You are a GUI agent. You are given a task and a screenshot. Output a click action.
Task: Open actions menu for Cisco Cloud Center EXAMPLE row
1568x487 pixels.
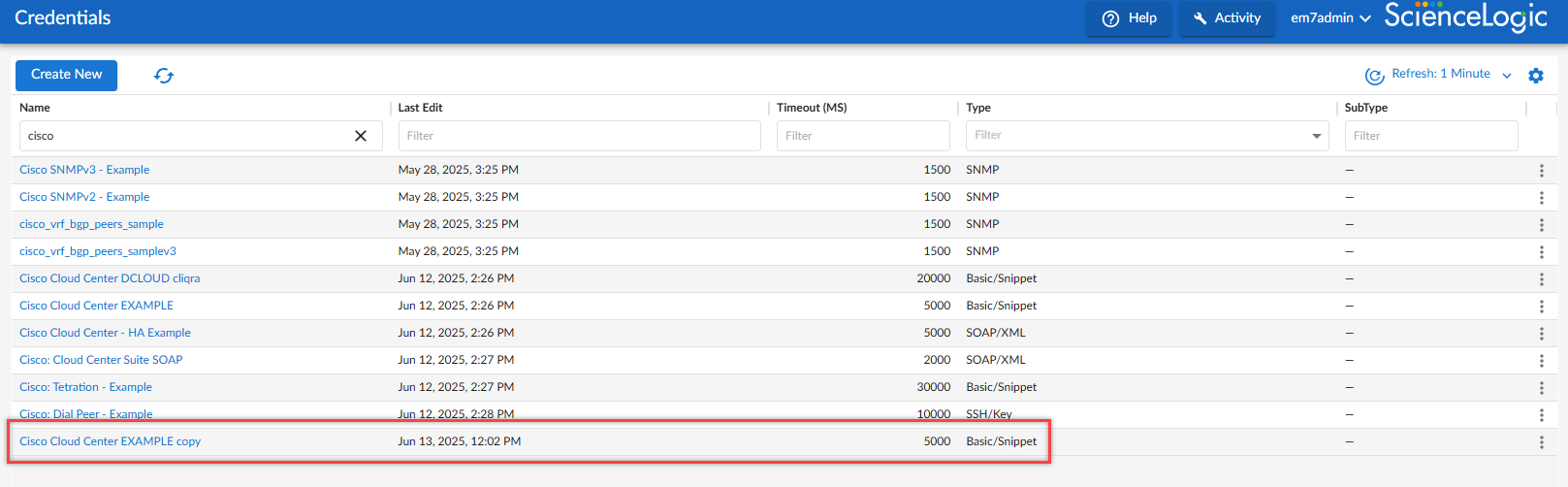pyautogui.click(x=1541, y=307)
